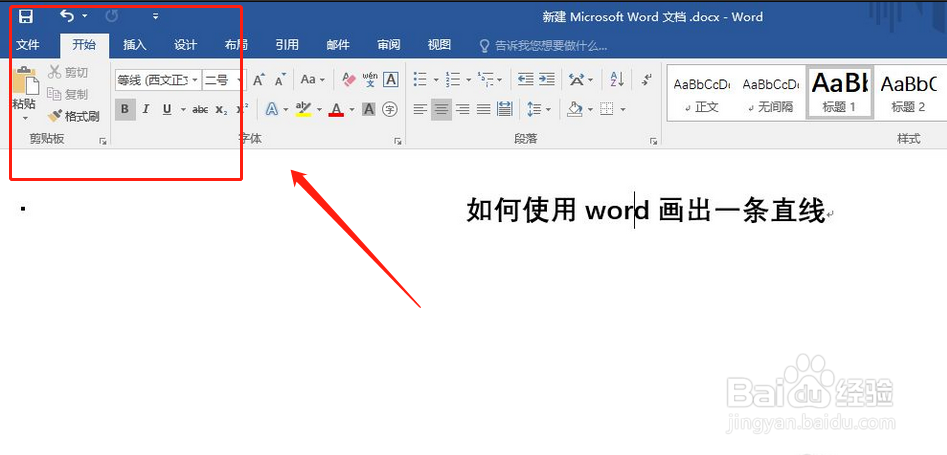Expand the 粘贴 options dropdown arrow
This screenshot has height=455, width=947.
pyautogui.click(x=25, y=117)
